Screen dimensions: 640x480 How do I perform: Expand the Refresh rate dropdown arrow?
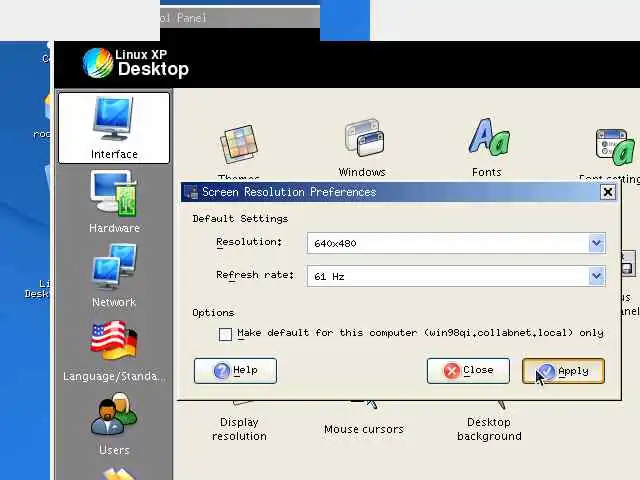tap(597, 276)
